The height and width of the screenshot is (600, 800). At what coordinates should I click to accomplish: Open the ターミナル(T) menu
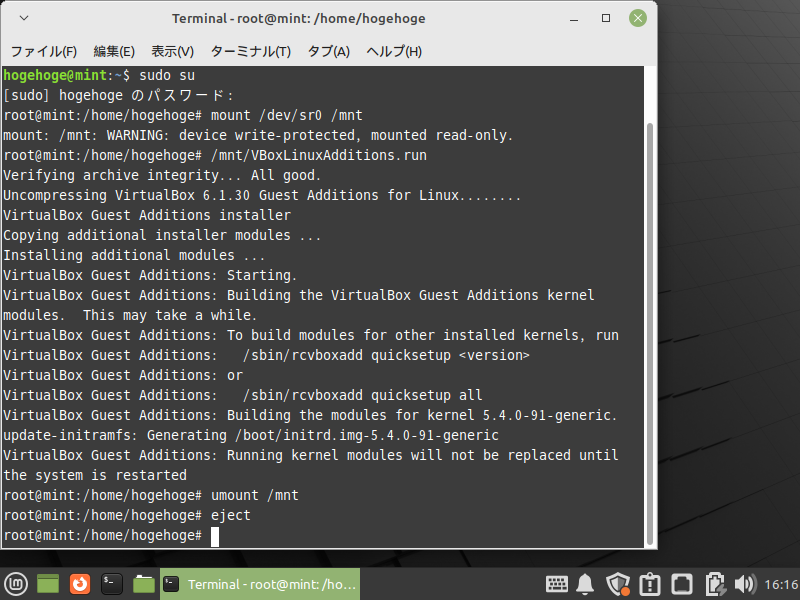pyautogui.click(x=251, y=52)
